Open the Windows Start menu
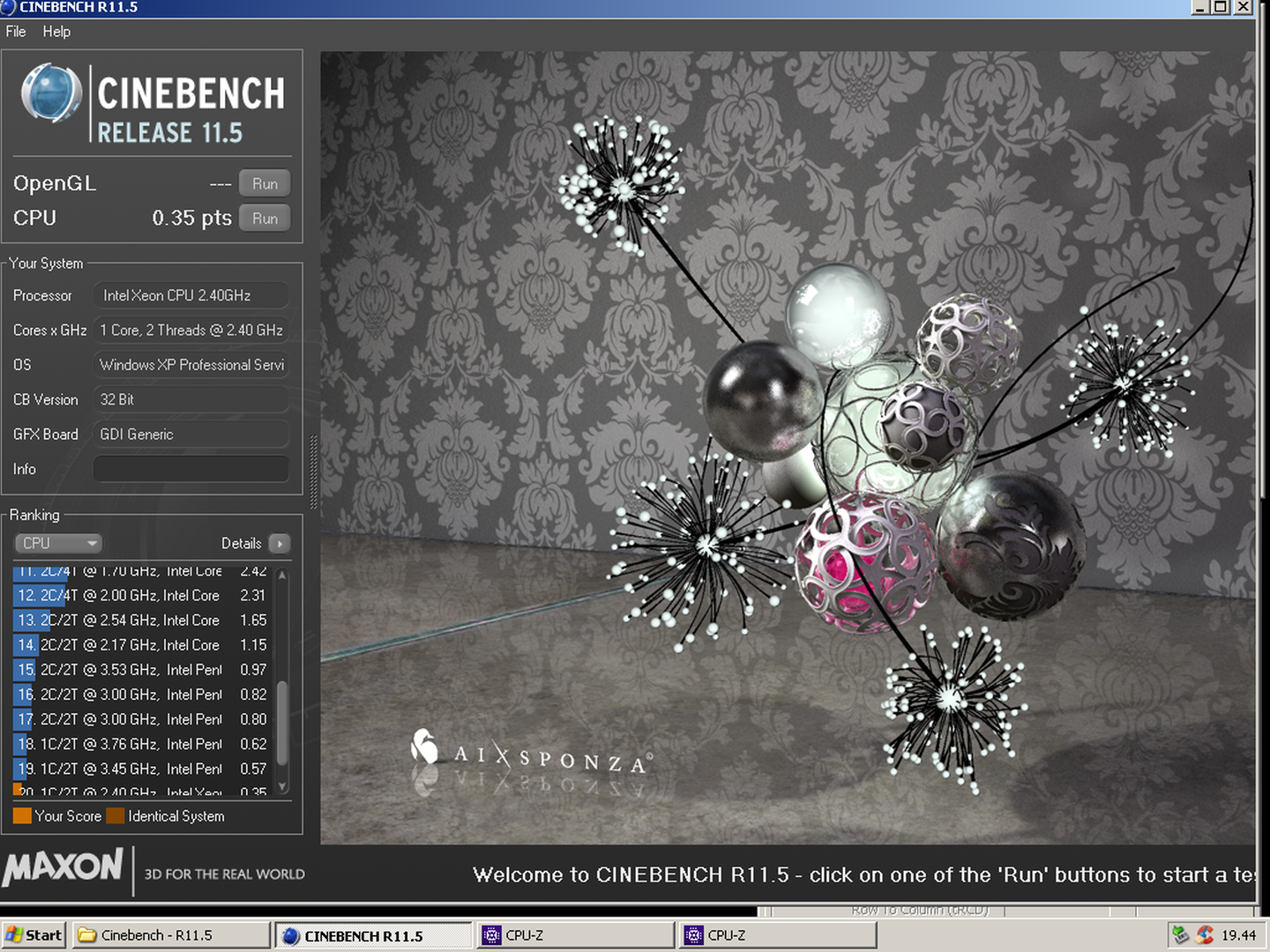 point(34,935)
